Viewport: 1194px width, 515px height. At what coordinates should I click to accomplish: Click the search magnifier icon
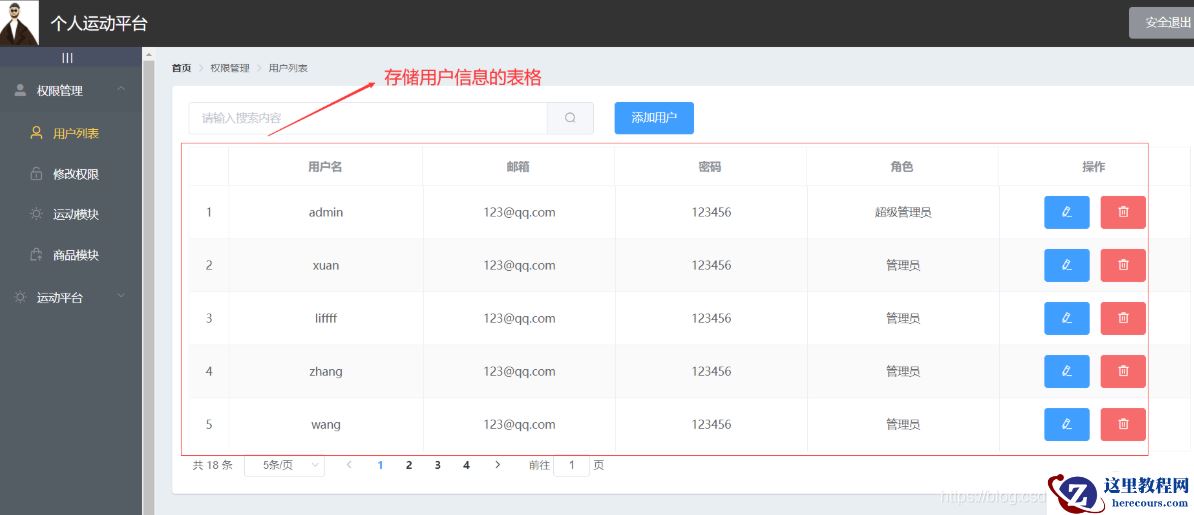[570, 118]
